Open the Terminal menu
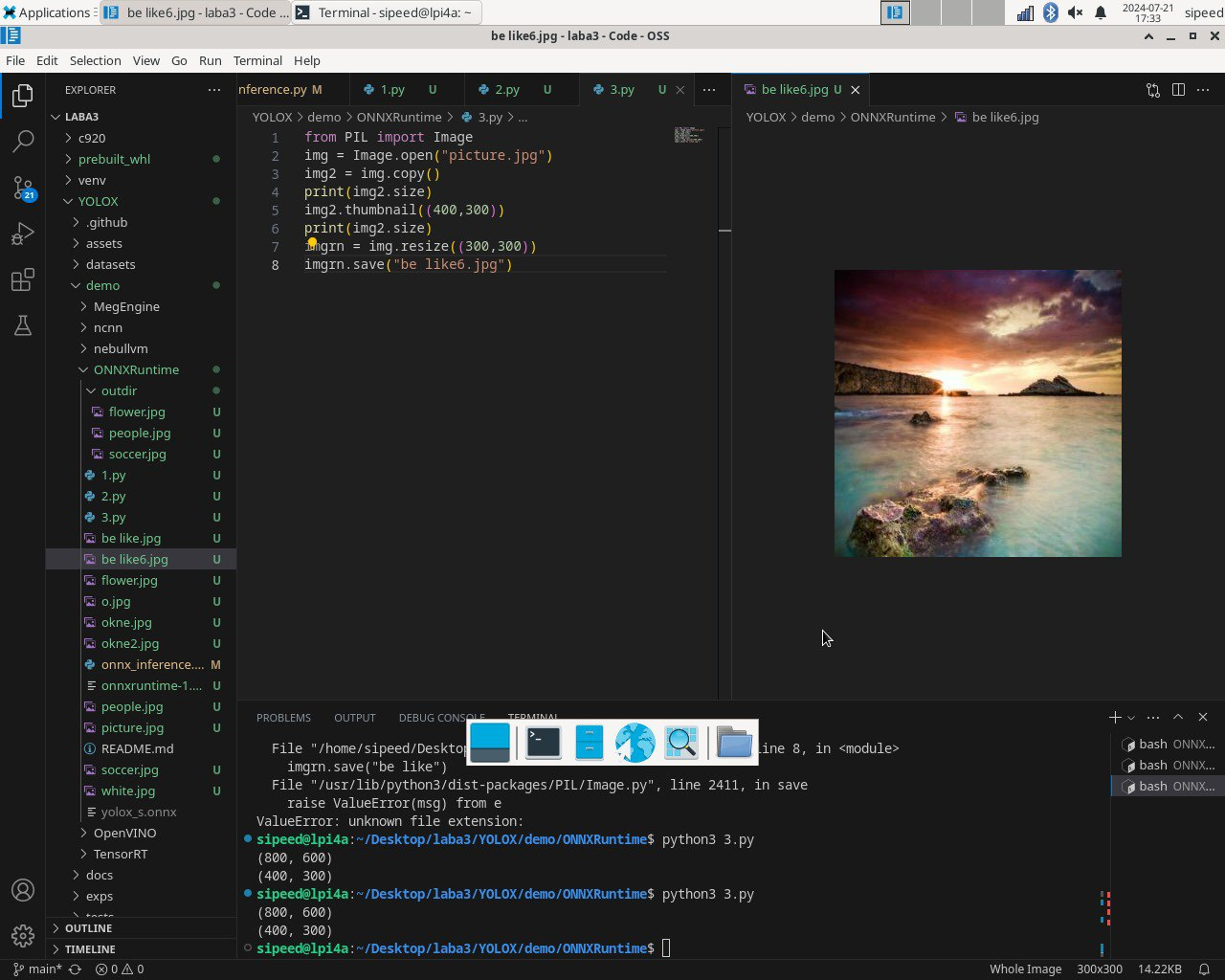 click(257, 60)
